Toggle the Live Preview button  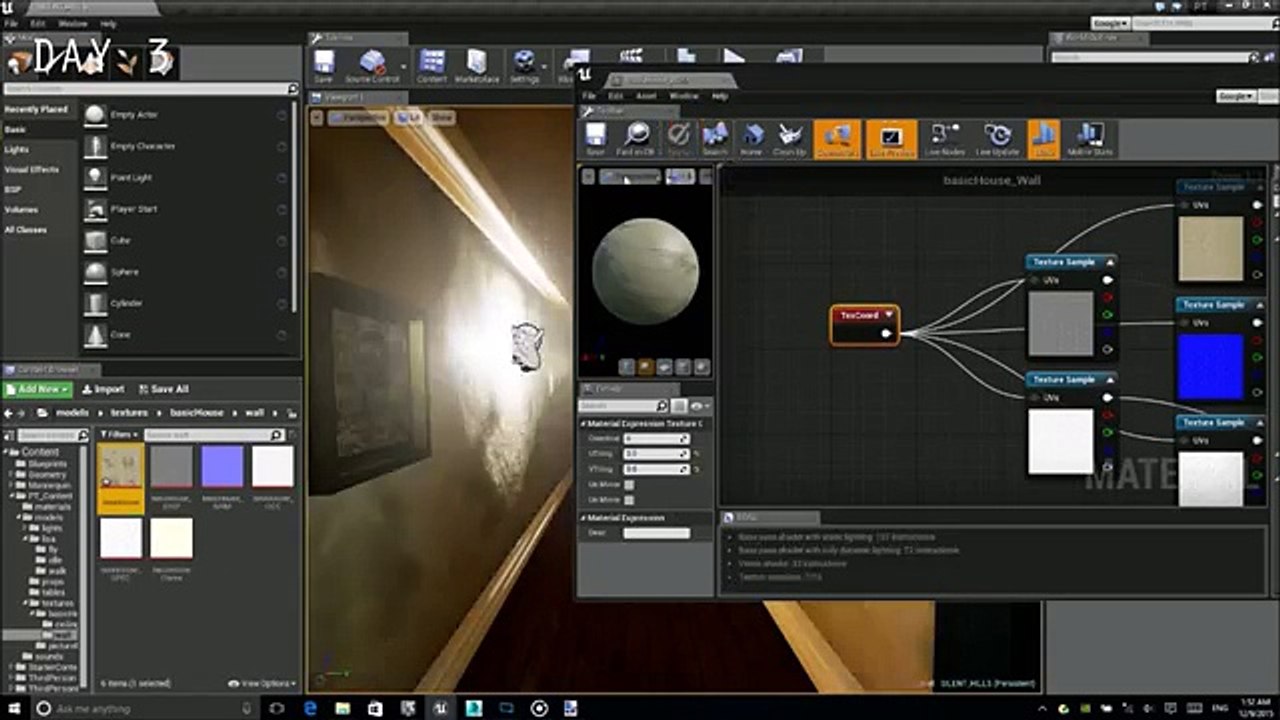891,139
